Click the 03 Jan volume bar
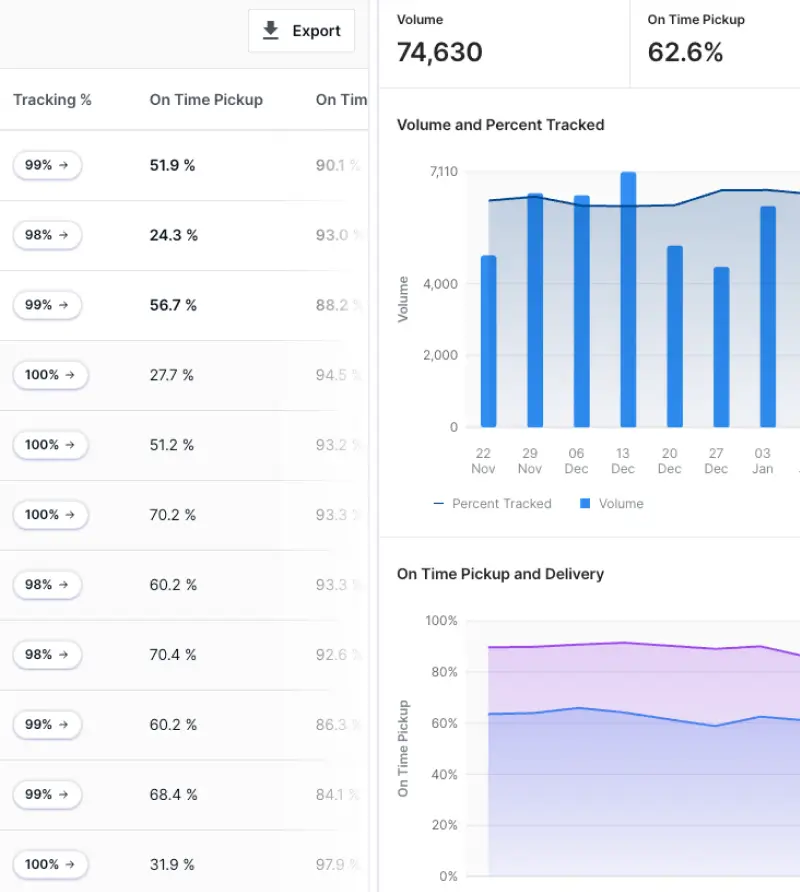The width and height of the screenshot is (800, 892). [x=768, y=316]
